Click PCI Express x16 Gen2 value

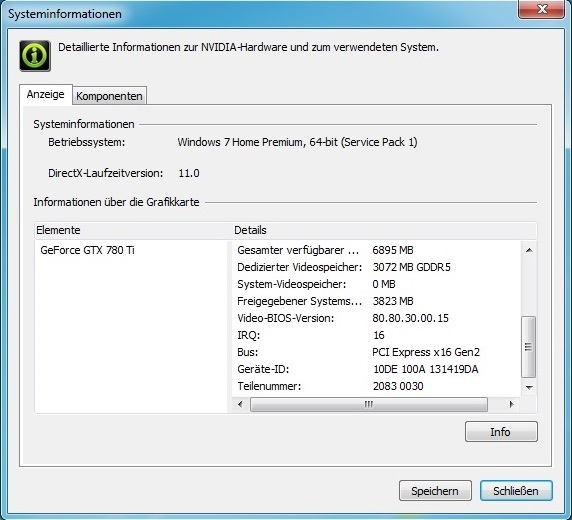click(426, 352)
